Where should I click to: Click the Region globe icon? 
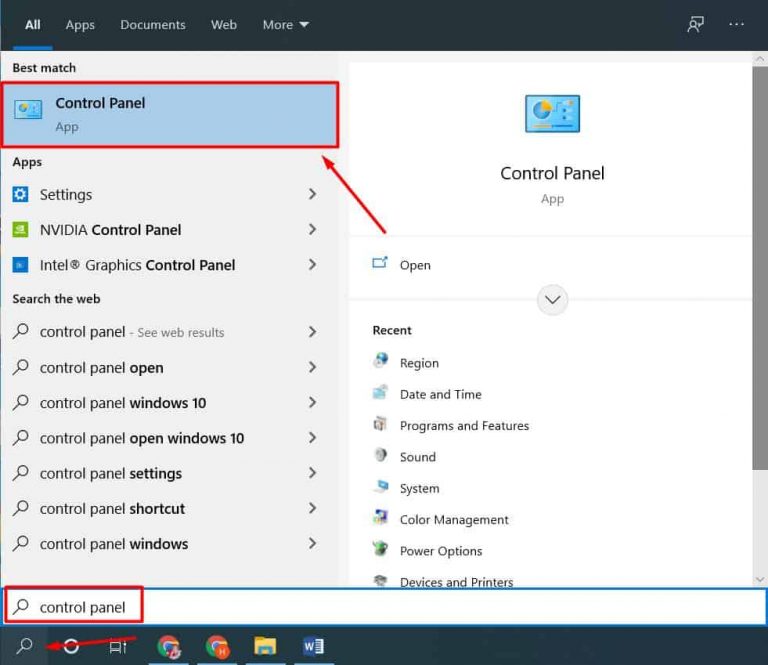pos(381,361)
